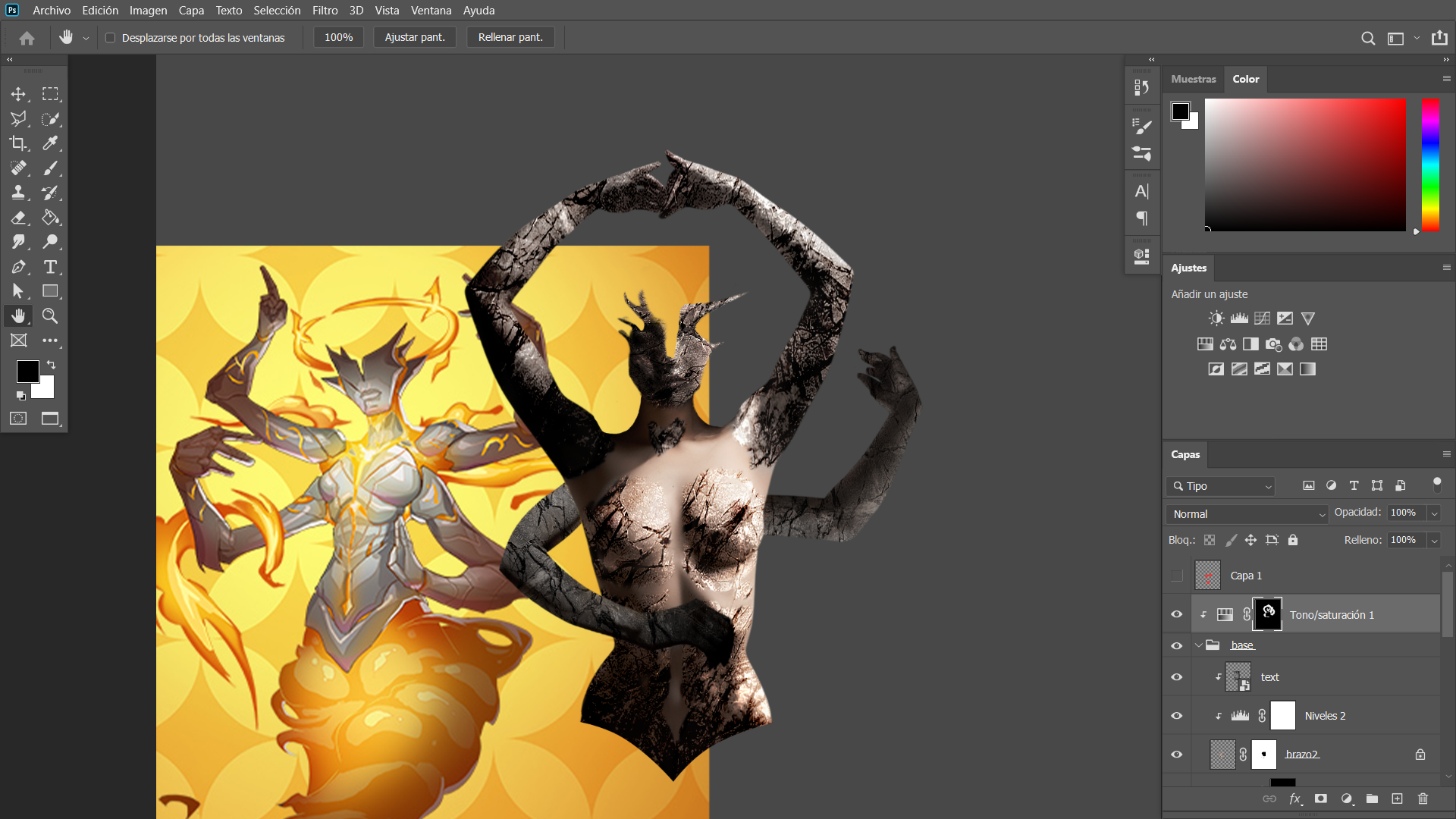
Task: Enable Desplazarse por todas las ventanas checkbox
Action: 111,38
